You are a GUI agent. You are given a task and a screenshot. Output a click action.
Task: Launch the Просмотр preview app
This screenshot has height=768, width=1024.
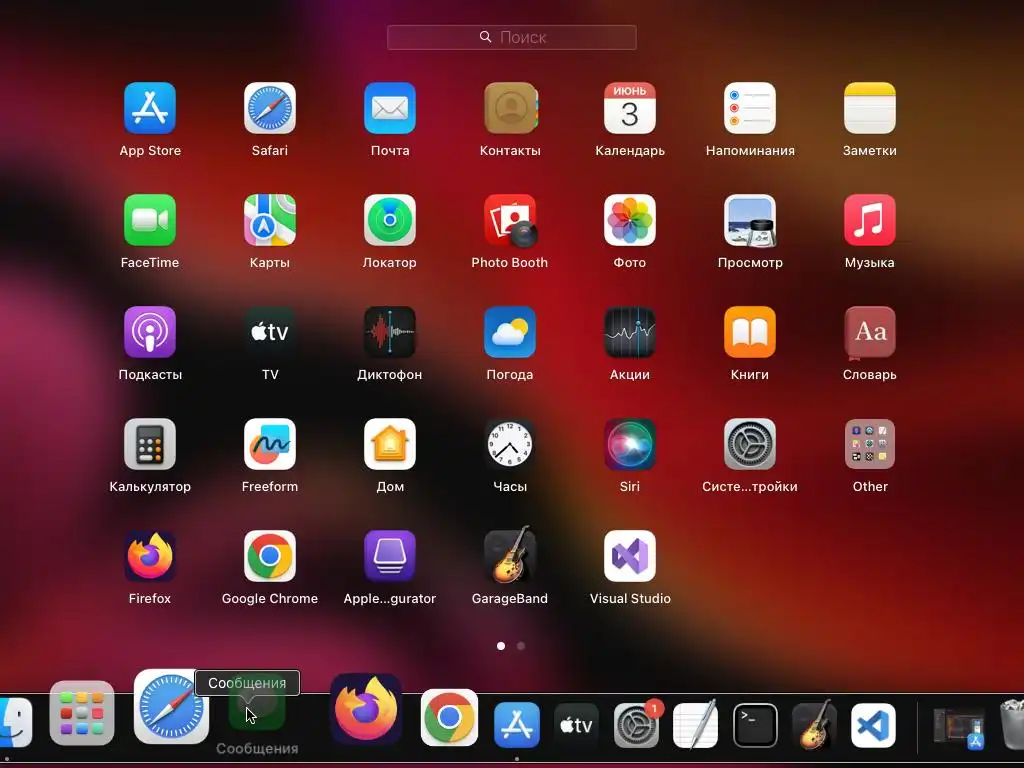[750, 220]
